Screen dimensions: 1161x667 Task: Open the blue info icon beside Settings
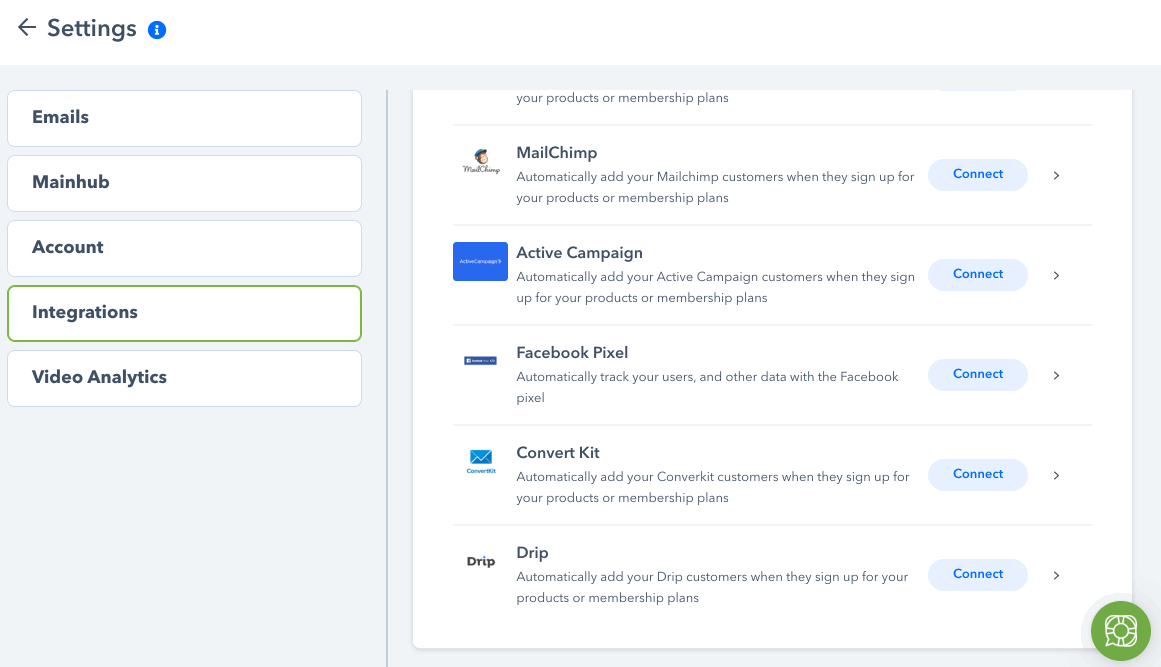(x=157, y=30)
